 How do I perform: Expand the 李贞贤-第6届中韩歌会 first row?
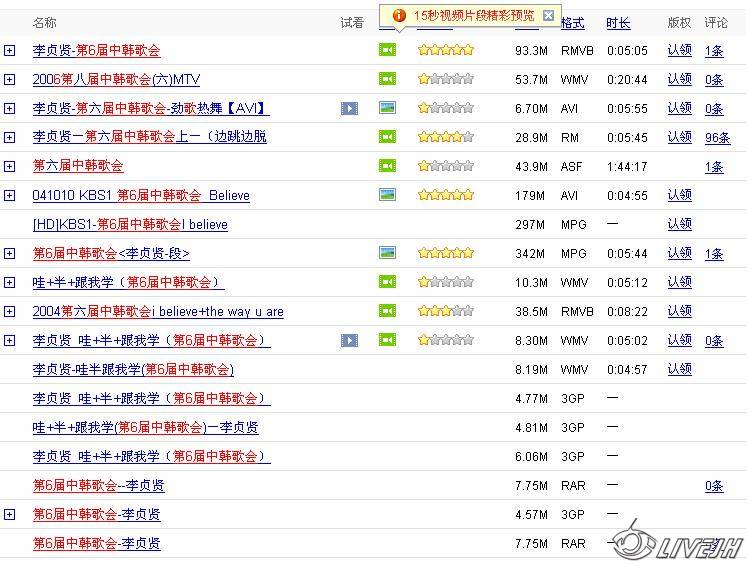point(10,50)
